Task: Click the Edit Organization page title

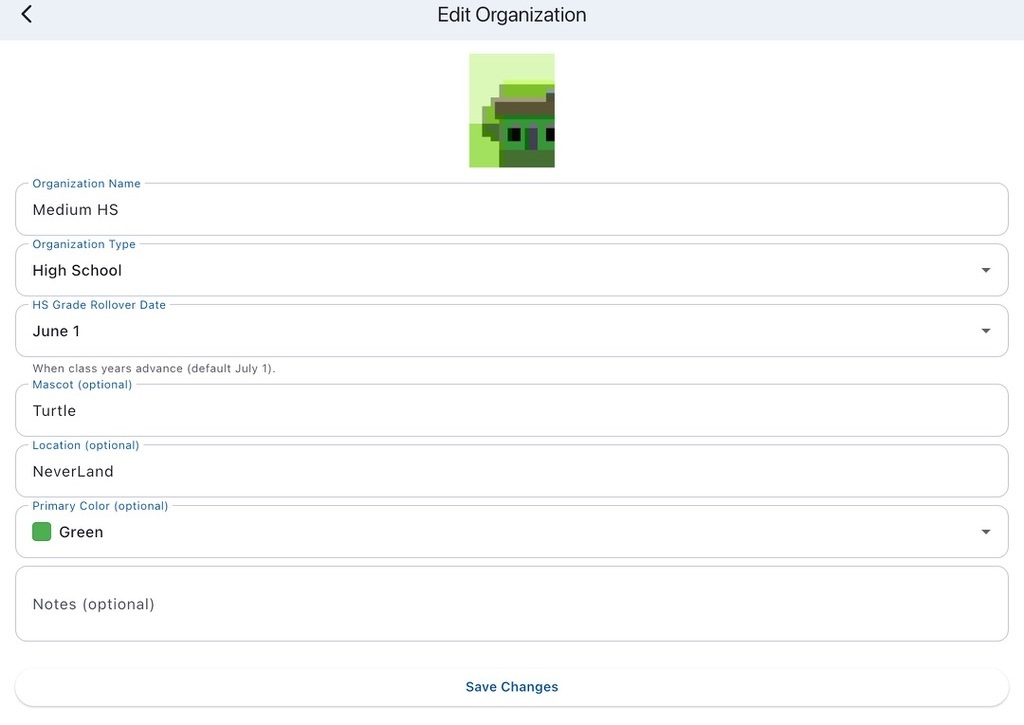Action: coord(512,15)
